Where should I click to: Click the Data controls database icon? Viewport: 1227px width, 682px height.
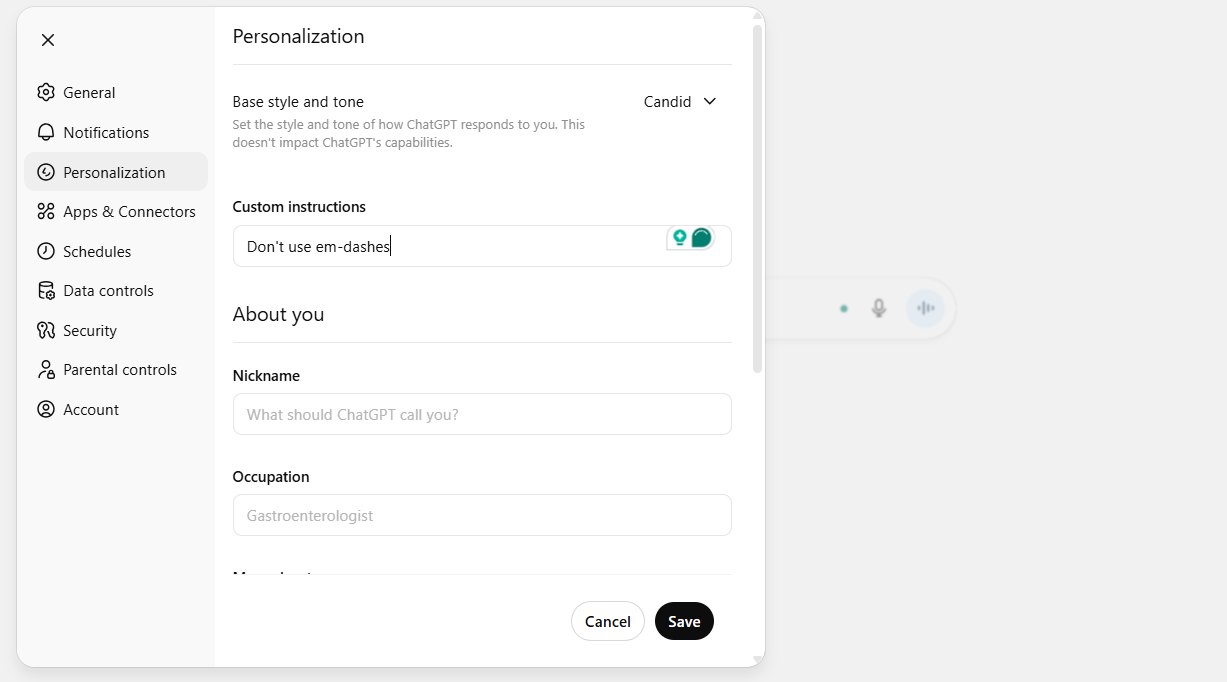click(x=46, y=291)
